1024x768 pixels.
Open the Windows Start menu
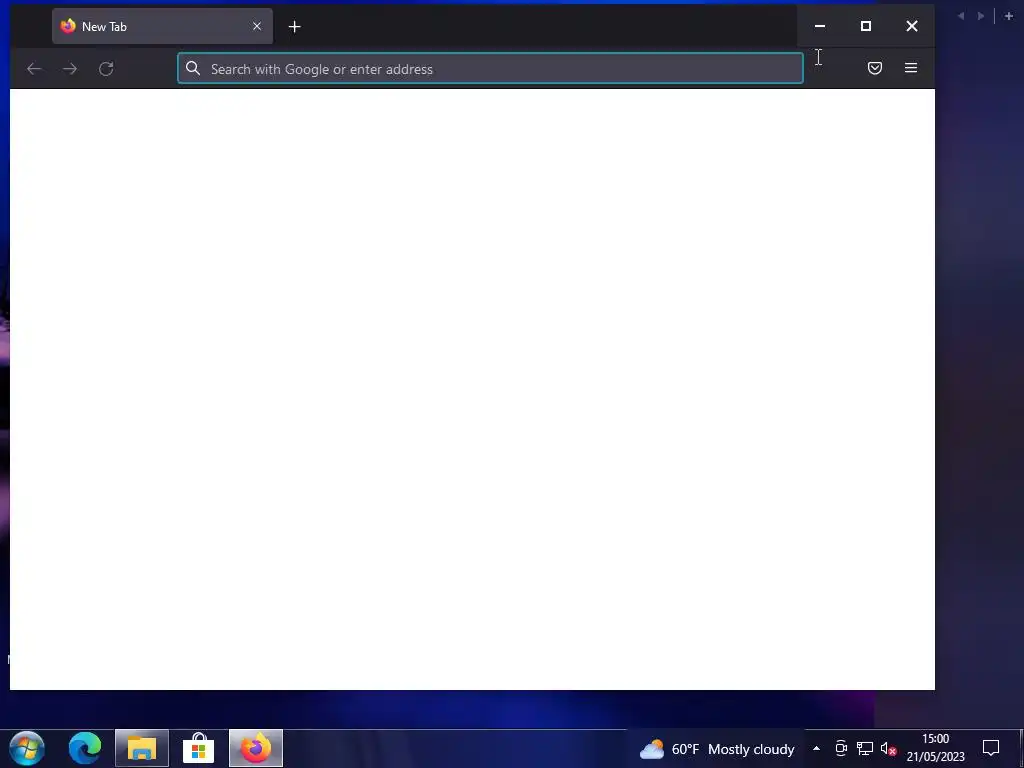[x=27, y=748]
